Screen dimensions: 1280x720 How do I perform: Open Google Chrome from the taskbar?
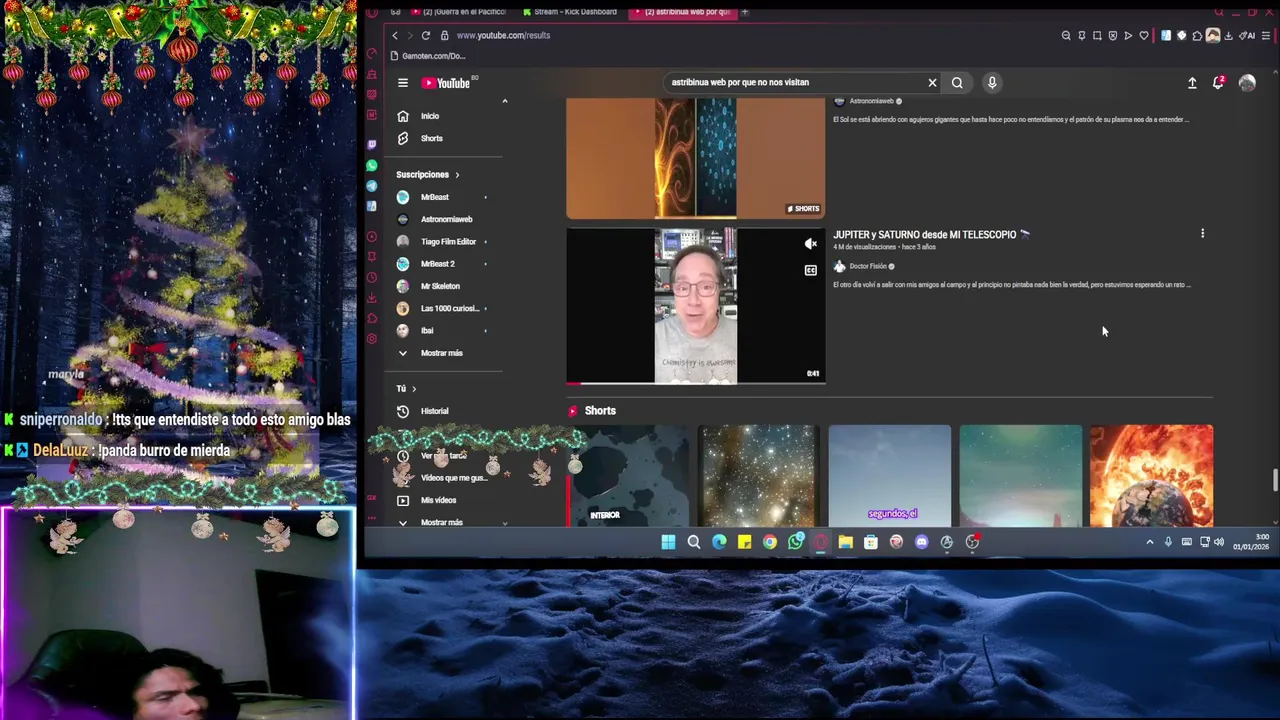(x=769, y=542)
